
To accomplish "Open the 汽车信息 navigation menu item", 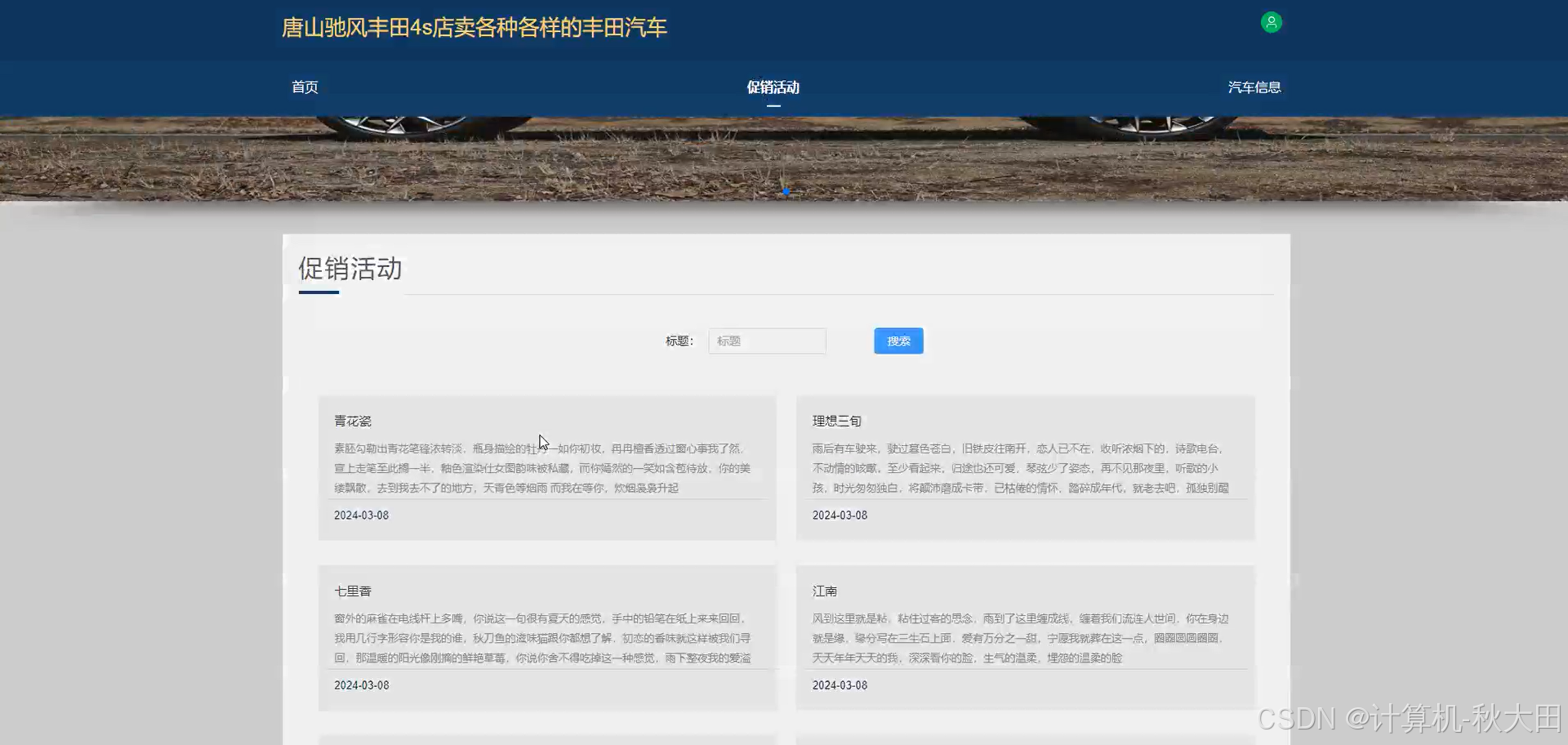I will (x=1254, y=87).
